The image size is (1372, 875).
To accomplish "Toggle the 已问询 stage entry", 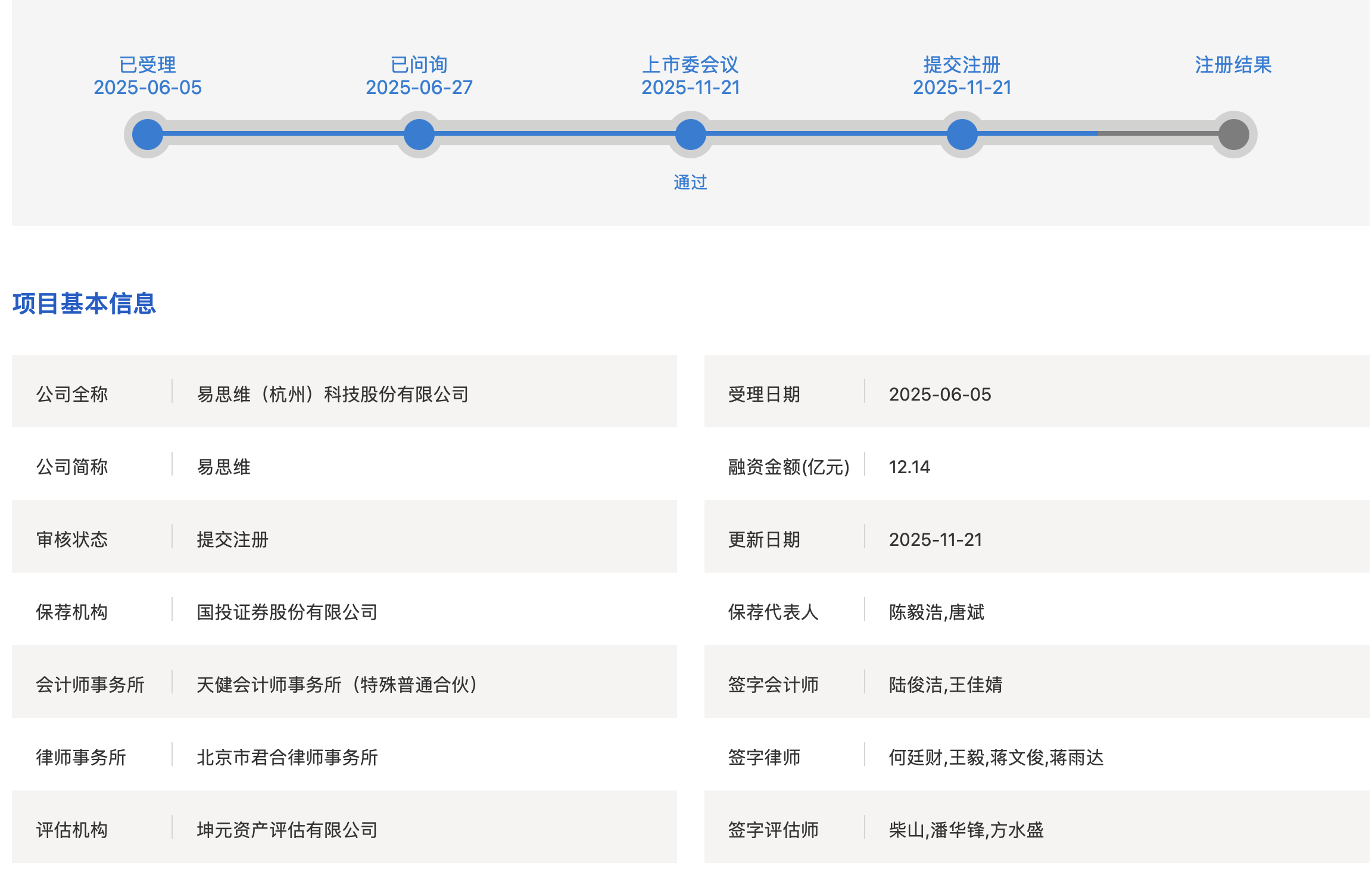I will [419, 65].
